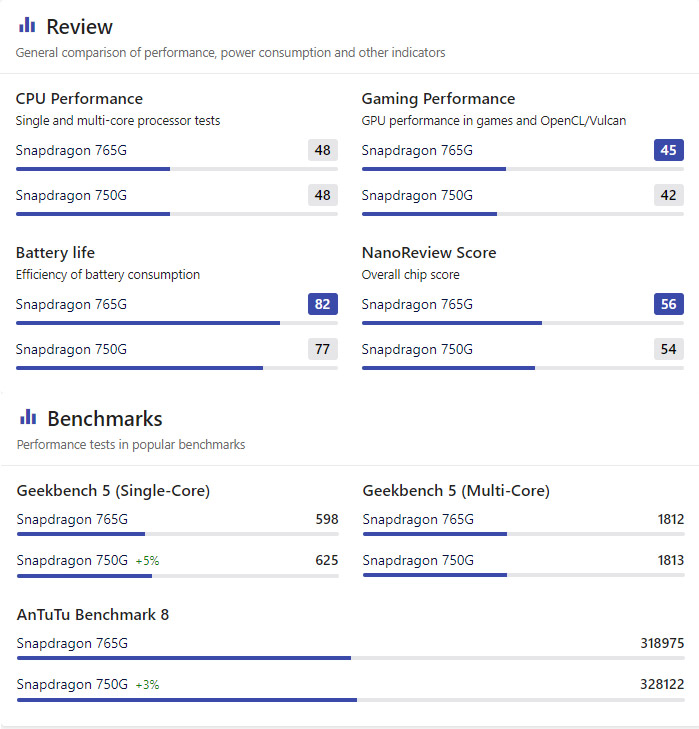Click the Review section heading
The height and width of the screenshot is (729, 699).
click(x=80, y=27)
